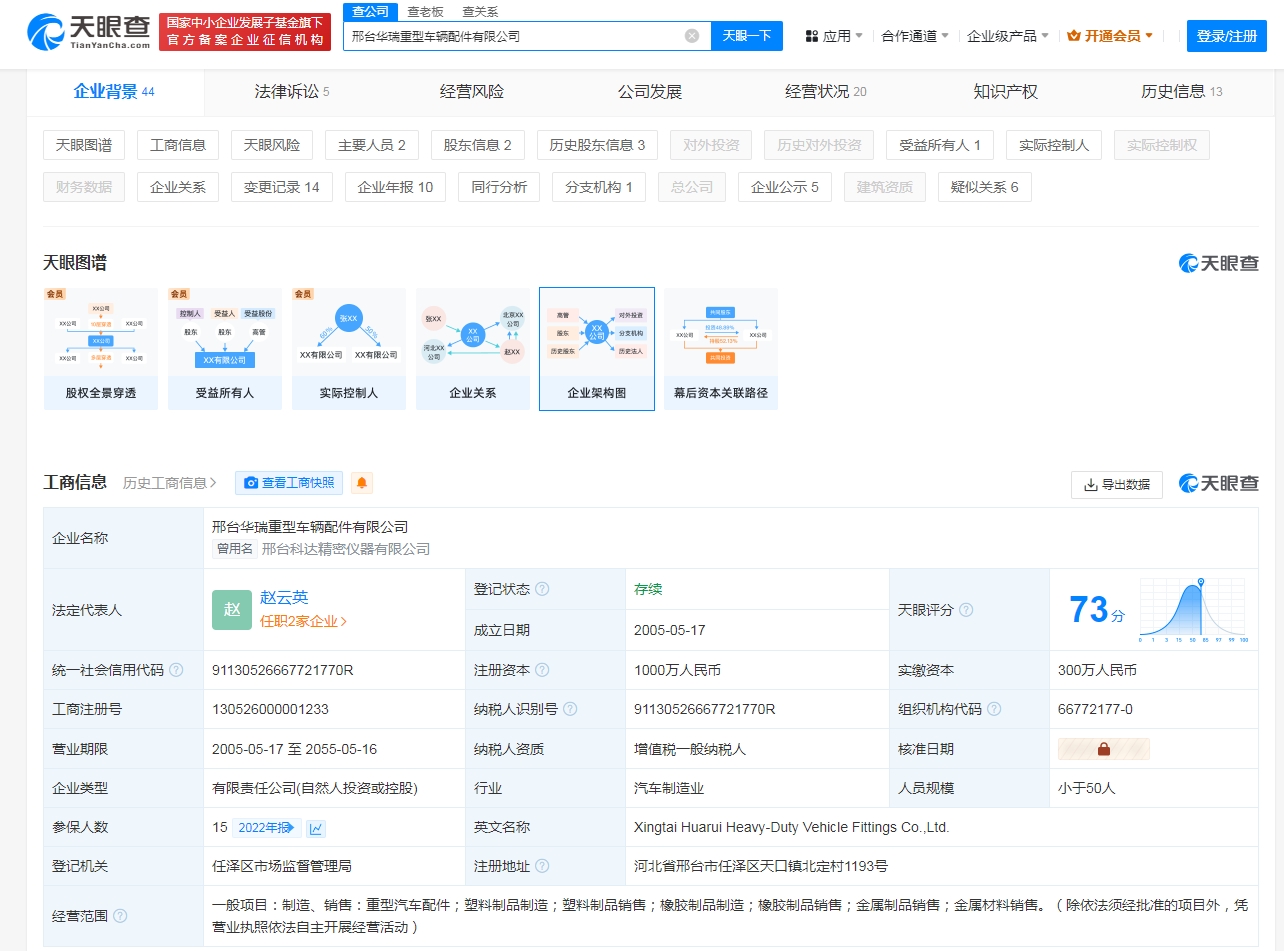
Task: Jump to 变更记录 14 section
Action: tap(282, 187)
